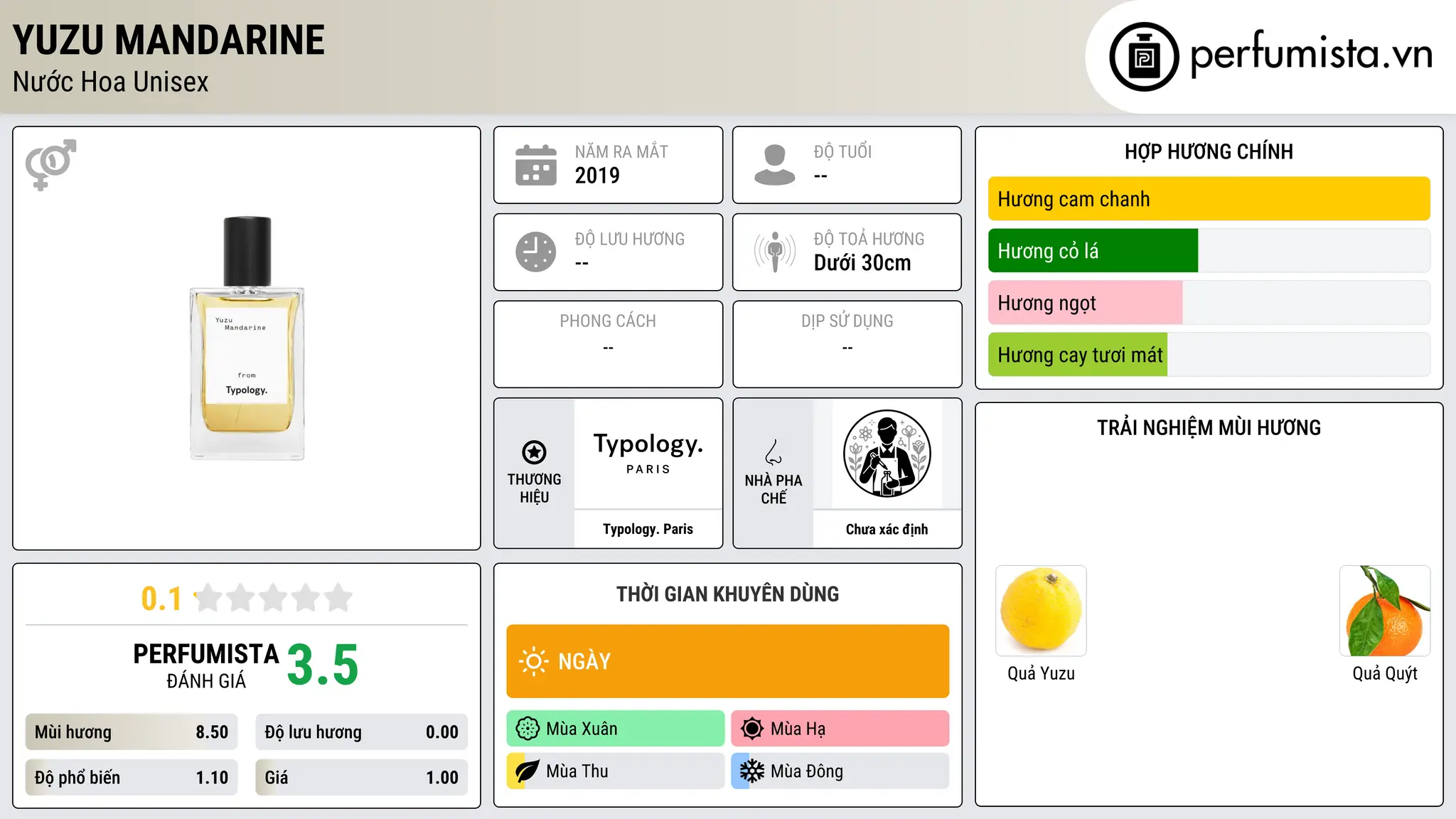Select the Hương cay tươi mát bar

[1078, 355]
